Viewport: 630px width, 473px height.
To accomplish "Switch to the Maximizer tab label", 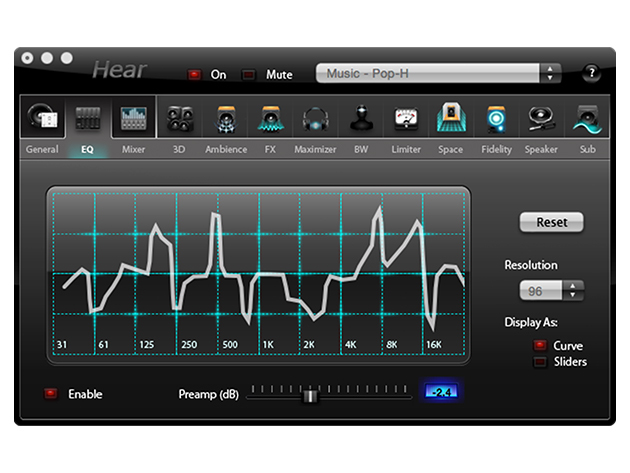I will point(315,149).
